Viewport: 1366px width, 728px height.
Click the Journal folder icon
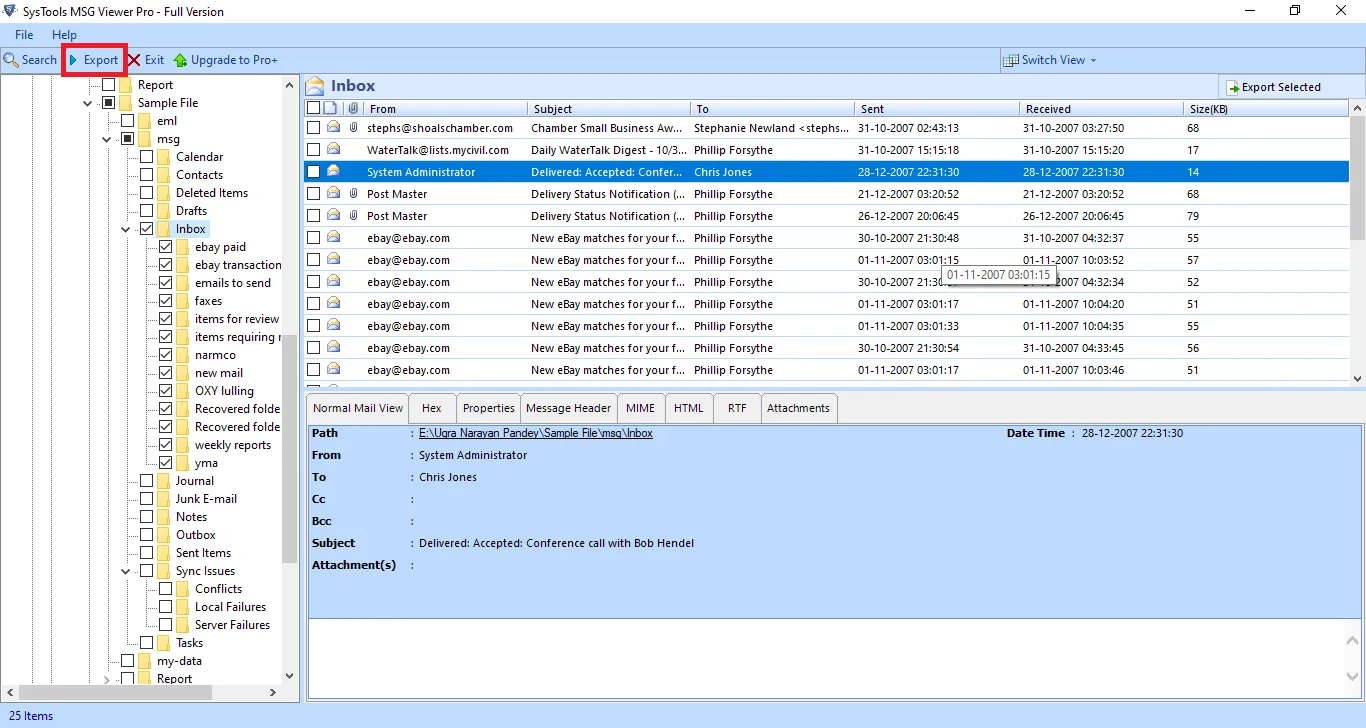click(x=164, y=481)
